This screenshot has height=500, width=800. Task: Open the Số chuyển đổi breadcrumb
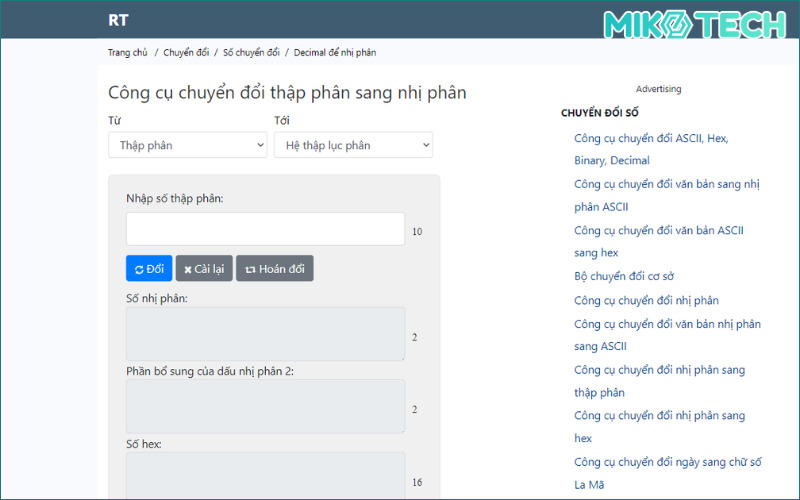pos(251,53)
